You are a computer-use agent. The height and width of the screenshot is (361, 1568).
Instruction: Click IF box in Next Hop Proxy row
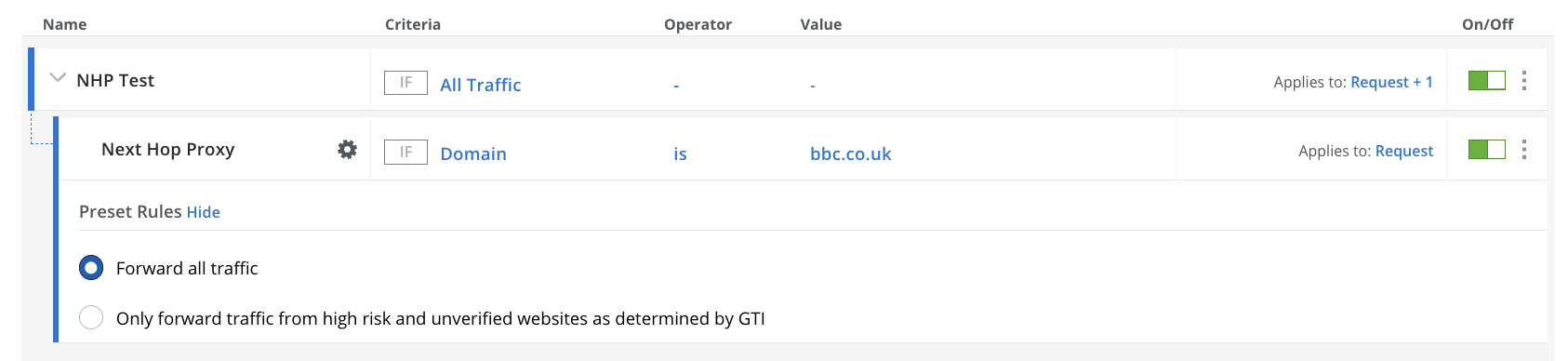click(x=405, y=152)
